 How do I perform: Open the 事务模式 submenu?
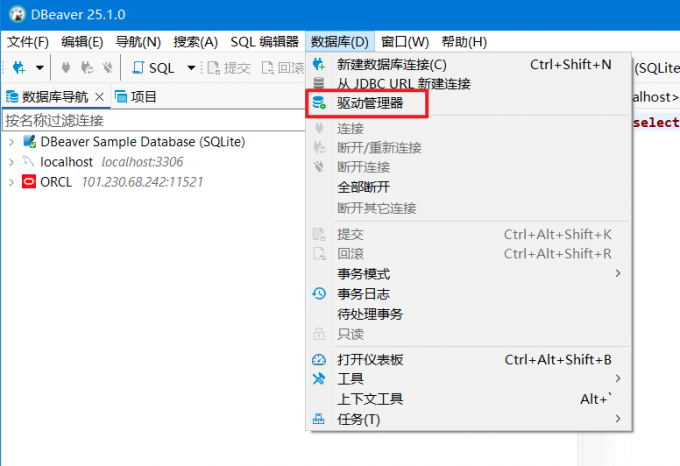(469, 274)
